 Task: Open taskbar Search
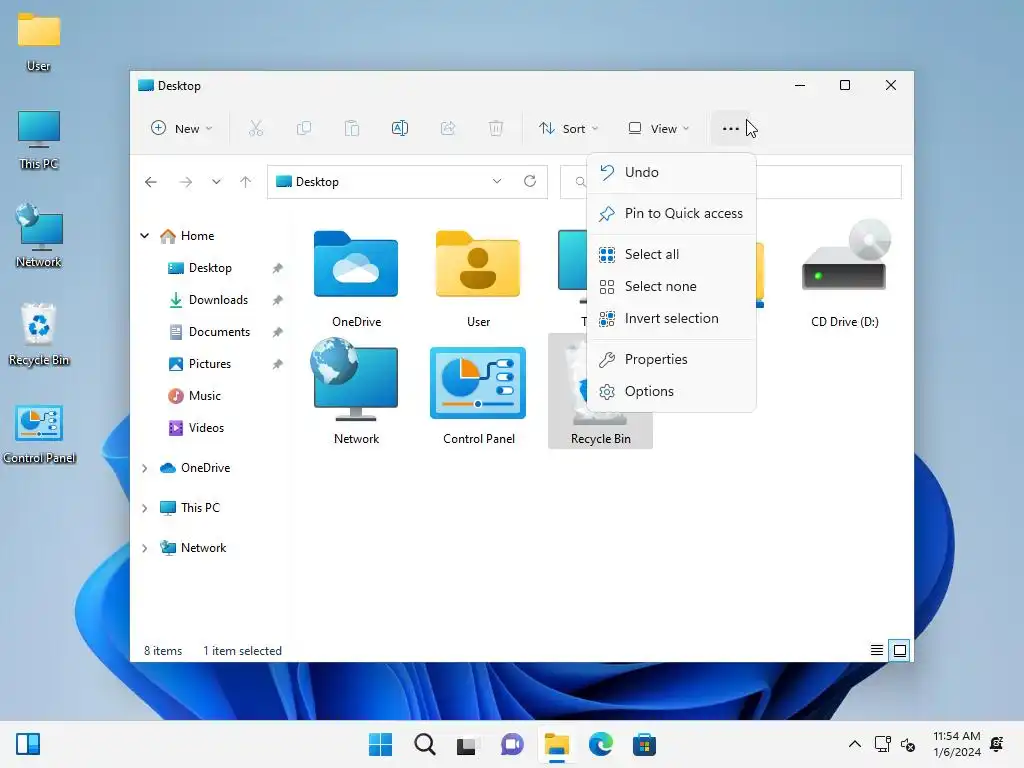(x=424, y=744)
